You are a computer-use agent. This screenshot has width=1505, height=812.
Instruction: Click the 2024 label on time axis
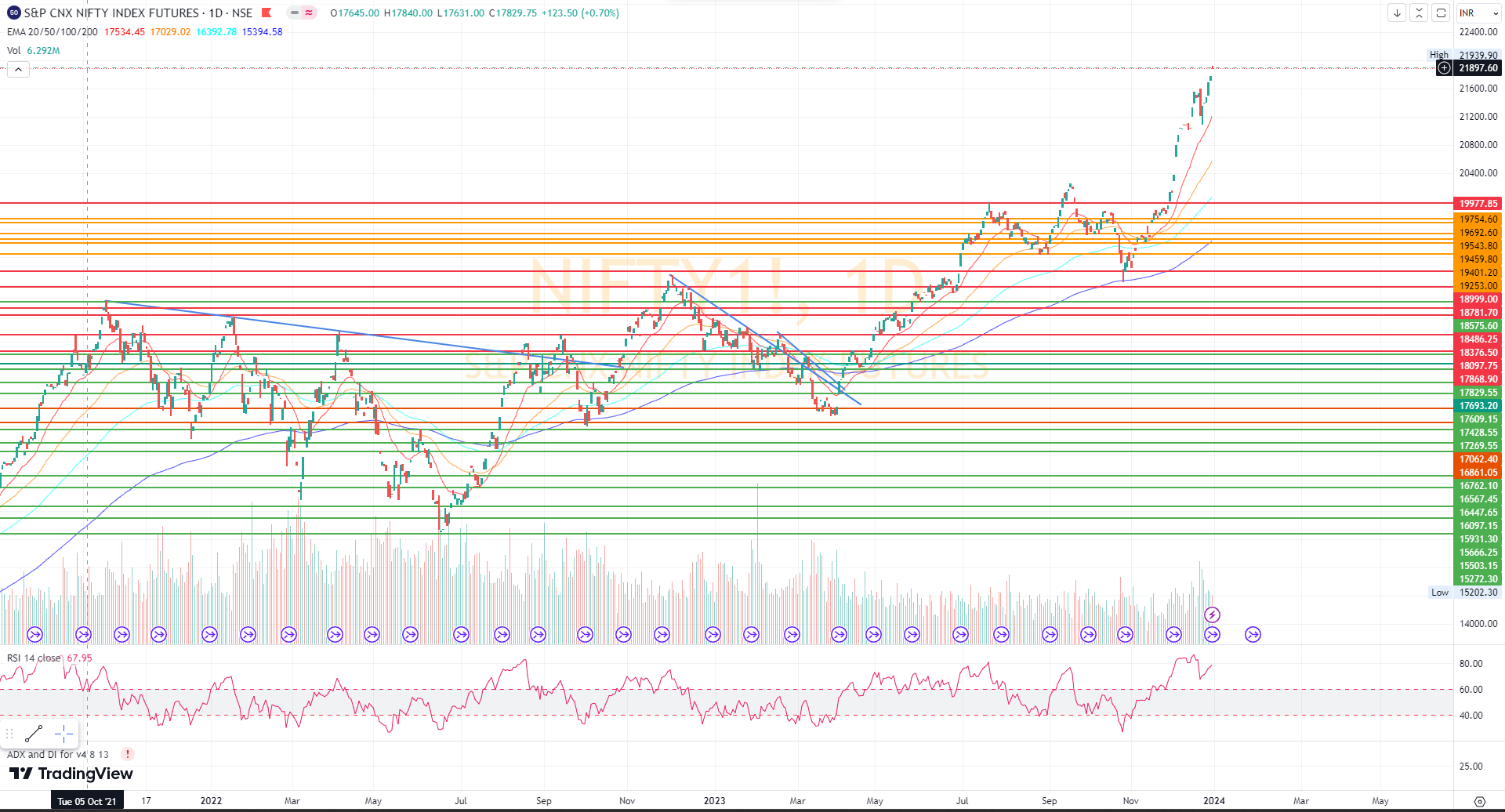point(1214,801)
